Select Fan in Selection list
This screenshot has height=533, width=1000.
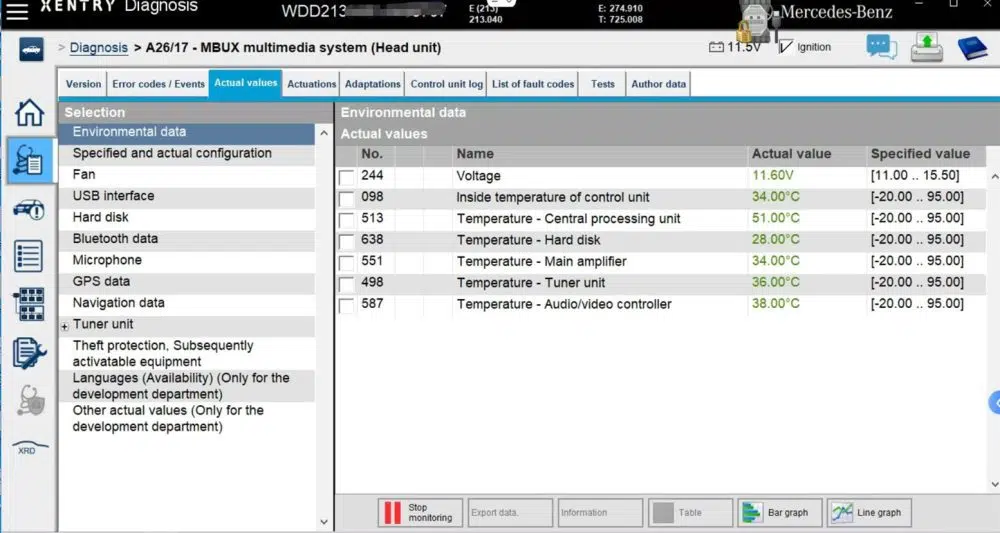click(187, 175)
